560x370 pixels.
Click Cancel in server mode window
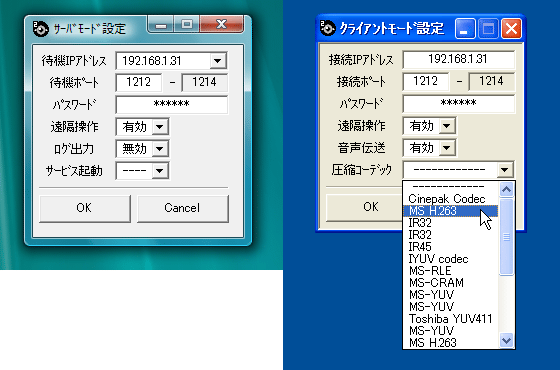(182, 208)
